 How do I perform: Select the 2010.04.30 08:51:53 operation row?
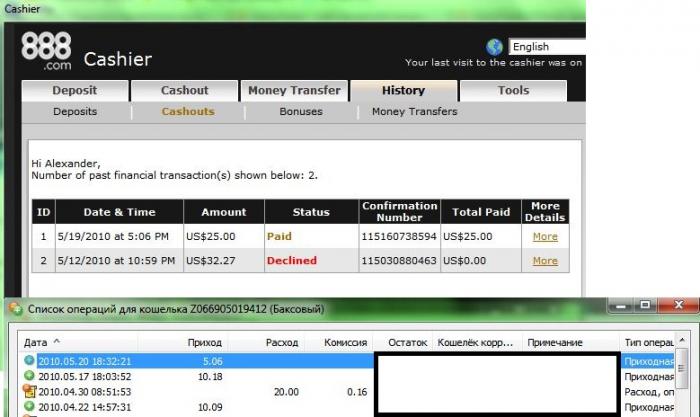(x=348, y=392)
